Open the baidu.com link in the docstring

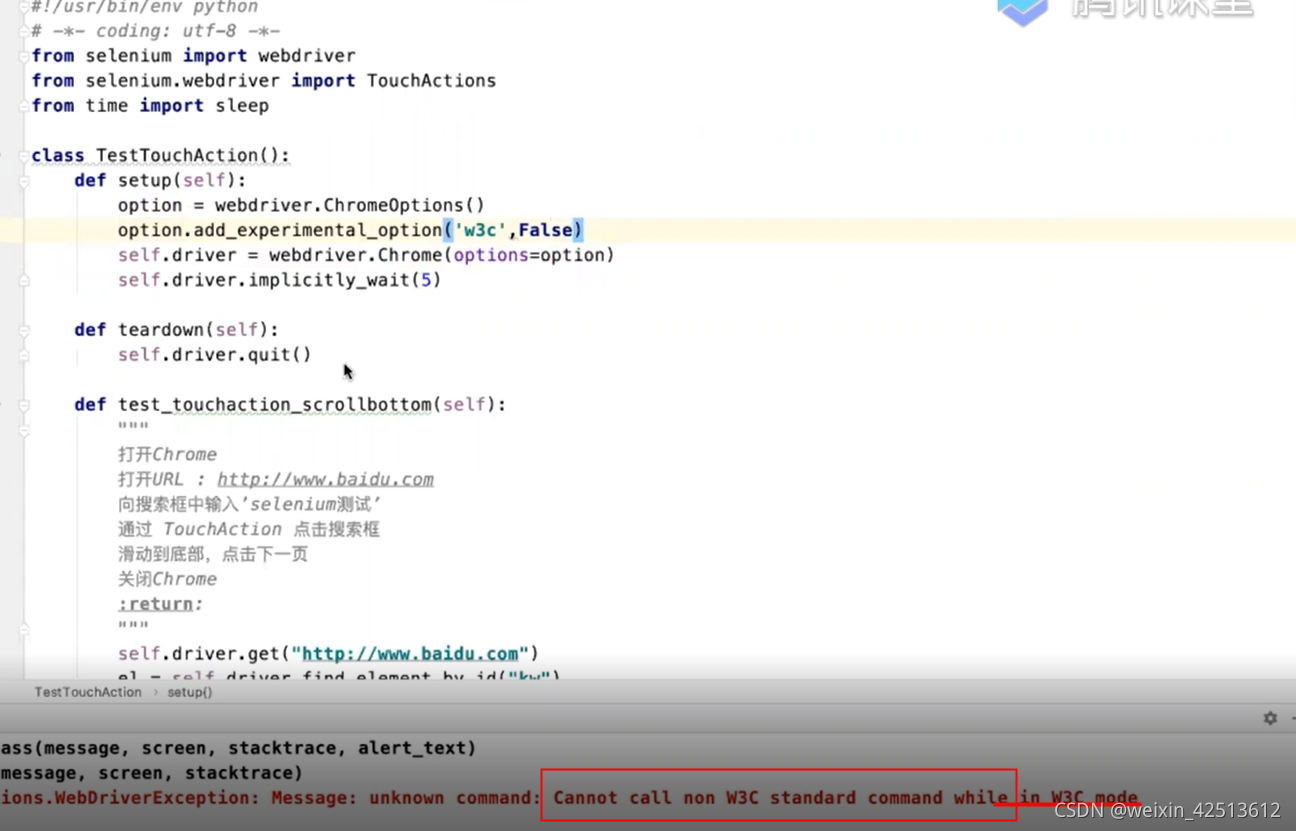[327, 478]
